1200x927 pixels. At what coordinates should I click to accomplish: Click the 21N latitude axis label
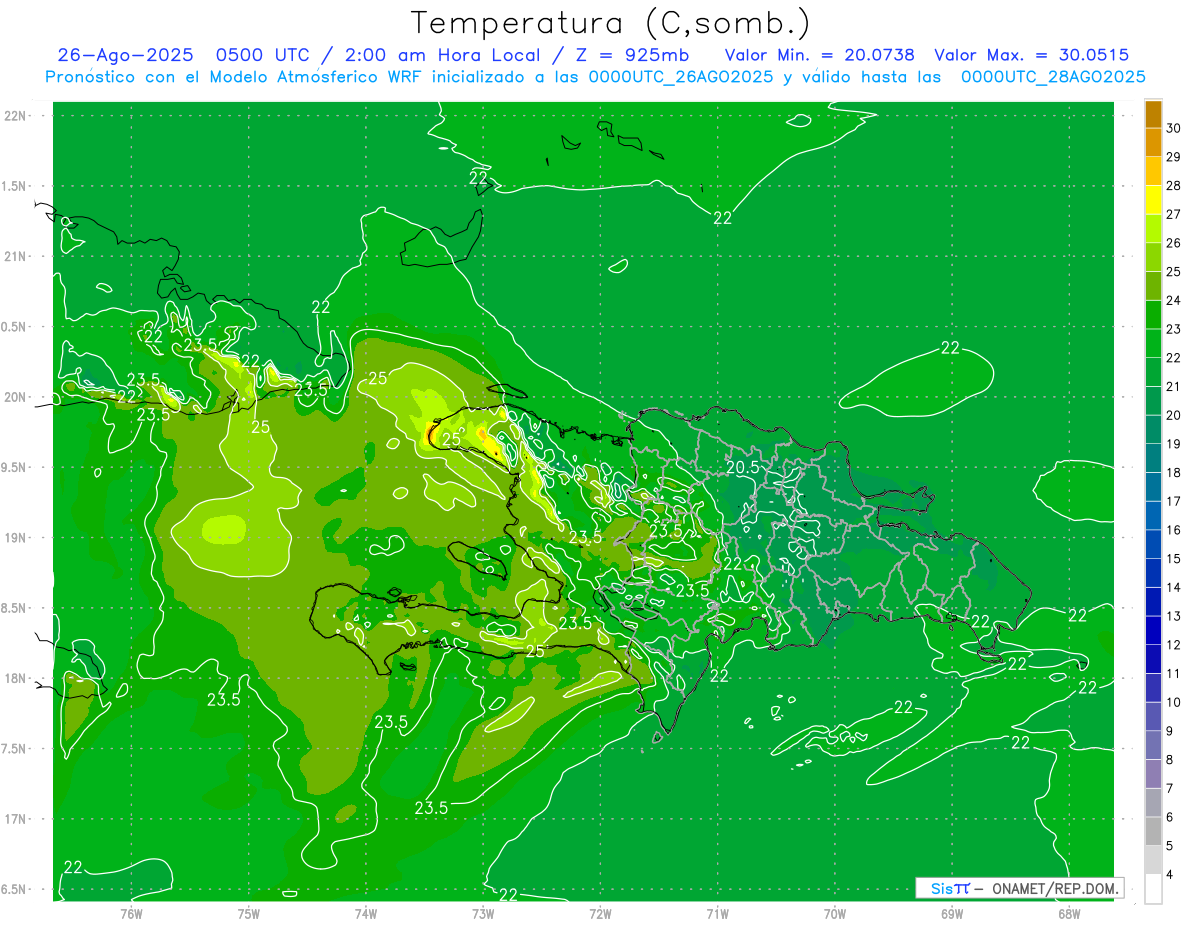pyautogui.click(x=15, y=256)
